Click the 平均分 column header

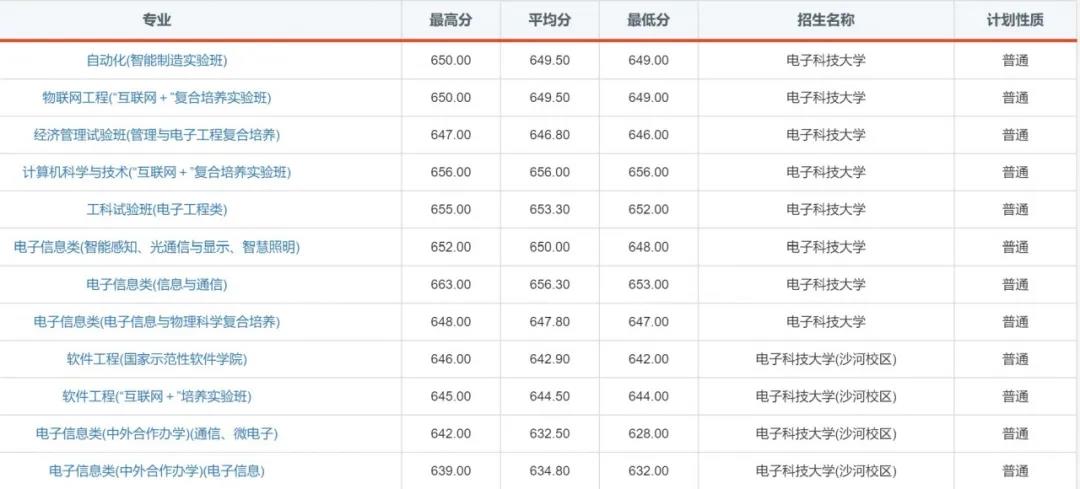pyautogui.click(x=549, y=20)
